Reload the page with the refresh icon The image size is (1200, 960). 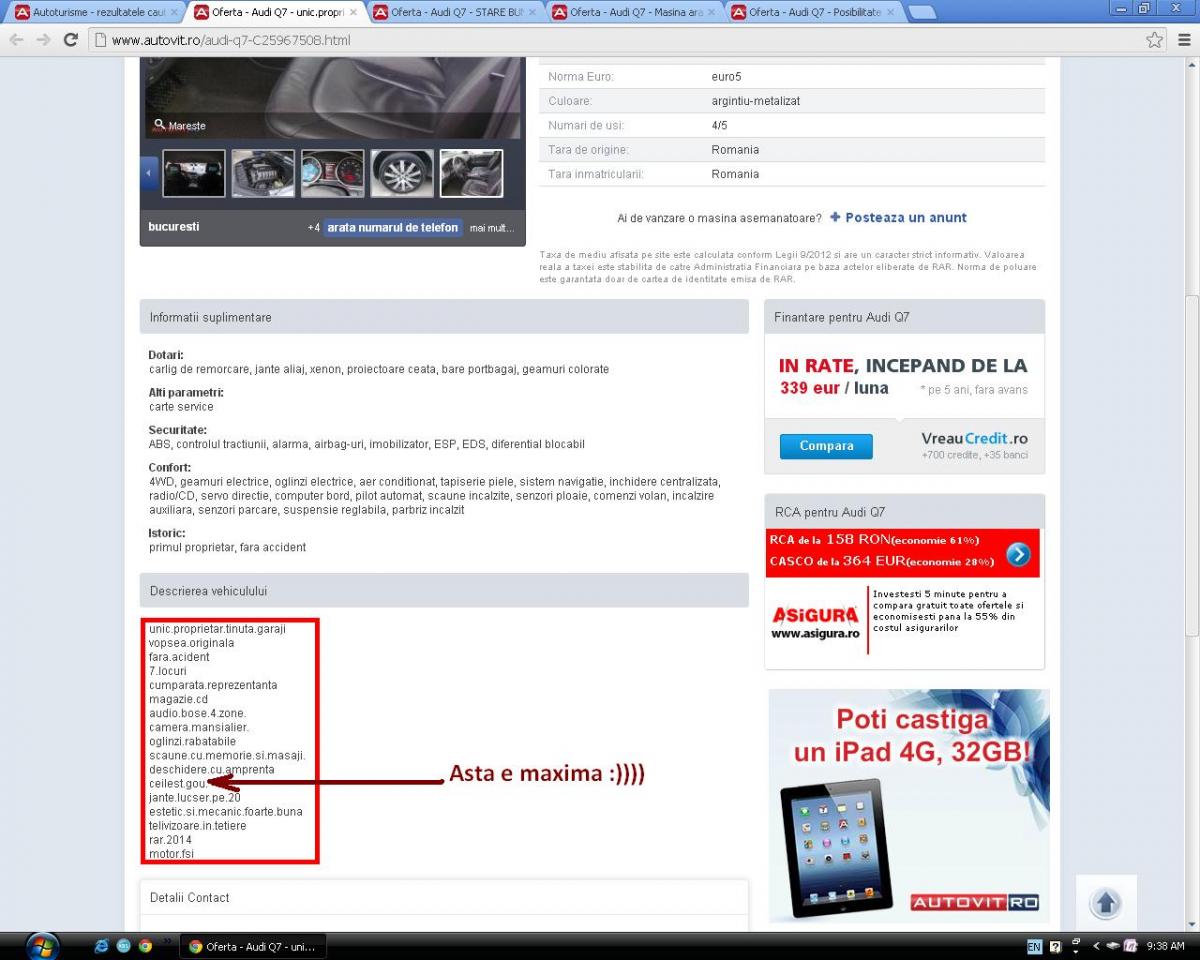pos(70,40)
